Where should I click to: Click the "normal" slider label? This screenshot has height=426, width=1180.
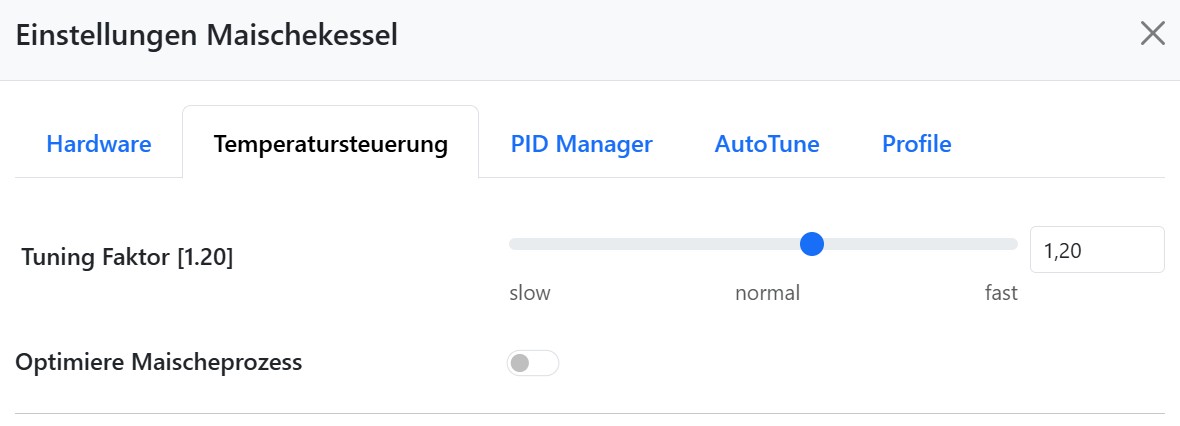767,293
